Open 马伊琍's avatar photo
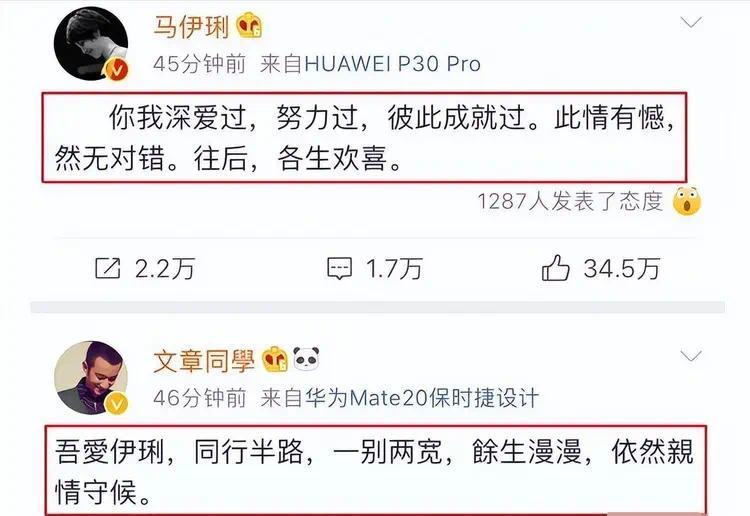Screen dimensions: 750x516 tap(91, 44)
